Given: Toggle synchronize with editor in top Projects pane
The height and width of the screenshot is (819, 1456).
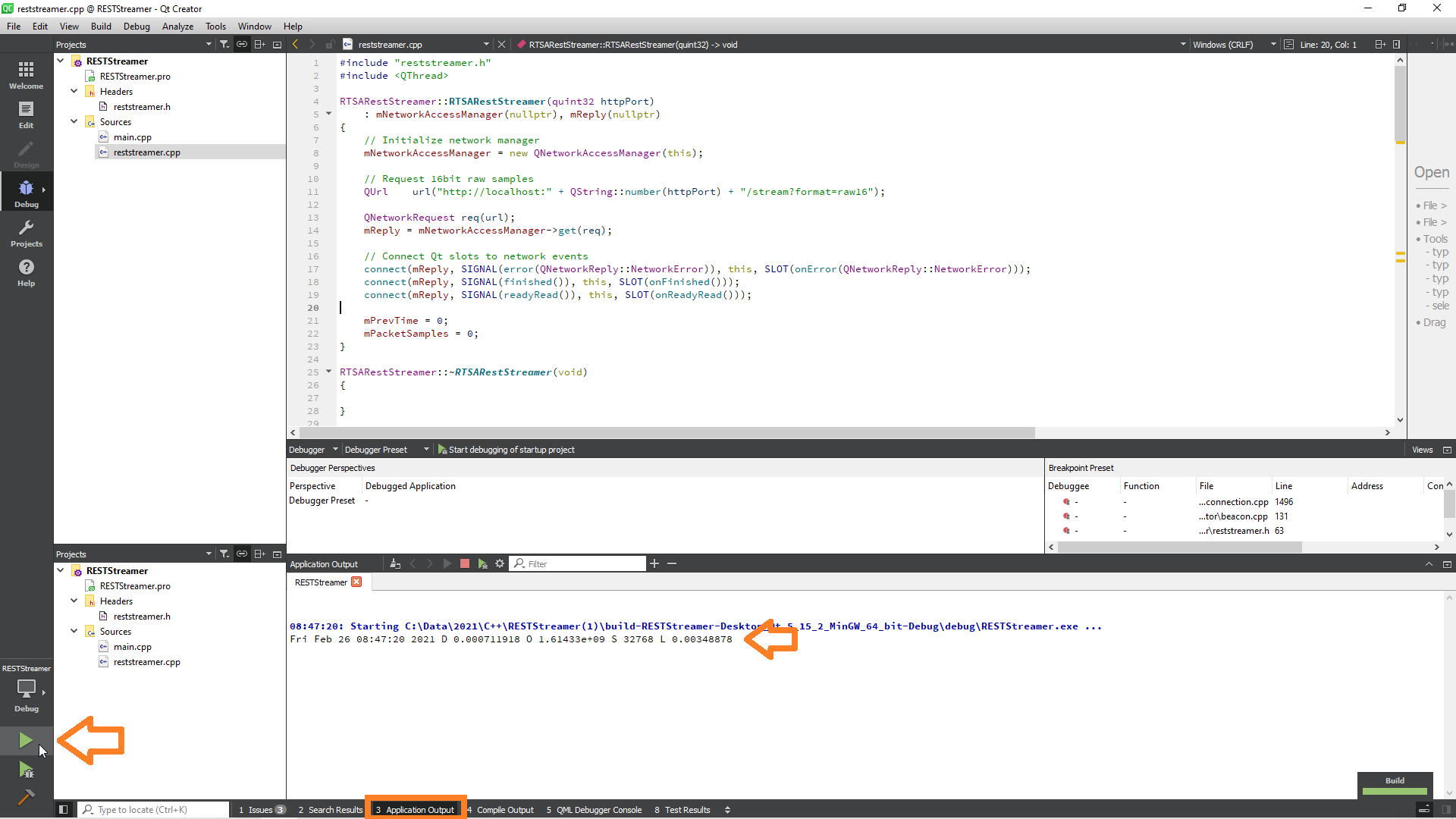Looking at the screenshot, I should (242, 44).
